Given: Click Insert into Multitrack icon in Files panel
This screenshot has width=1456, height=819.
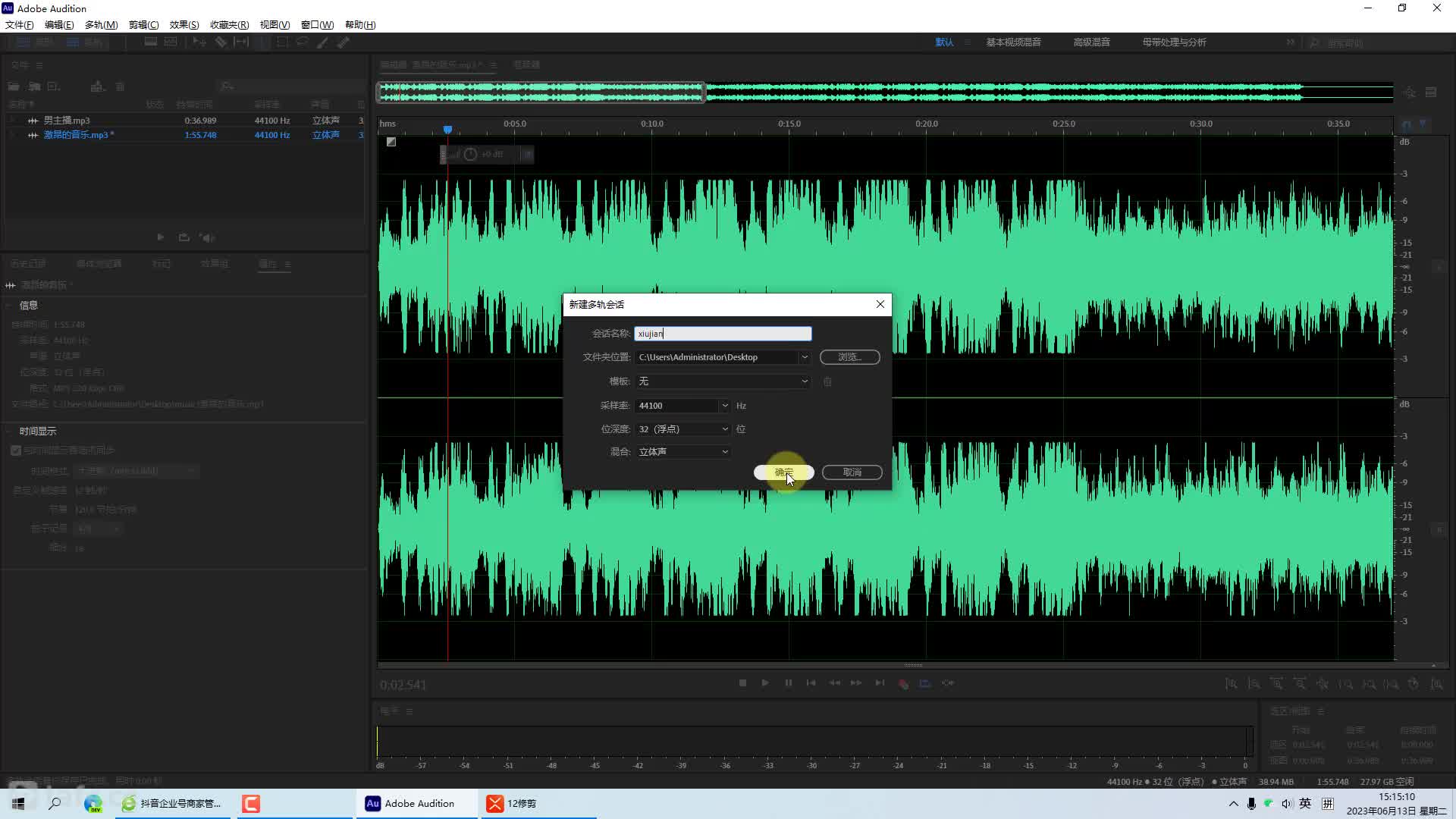Looking at the screenshot, I should (x=97, y=86).
